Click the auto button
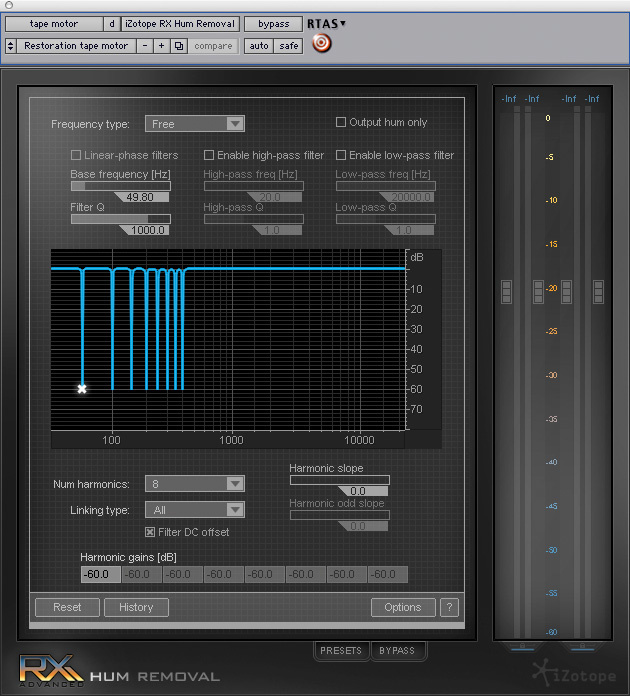Viewport: 630px width, 696px height. [259, 46]
